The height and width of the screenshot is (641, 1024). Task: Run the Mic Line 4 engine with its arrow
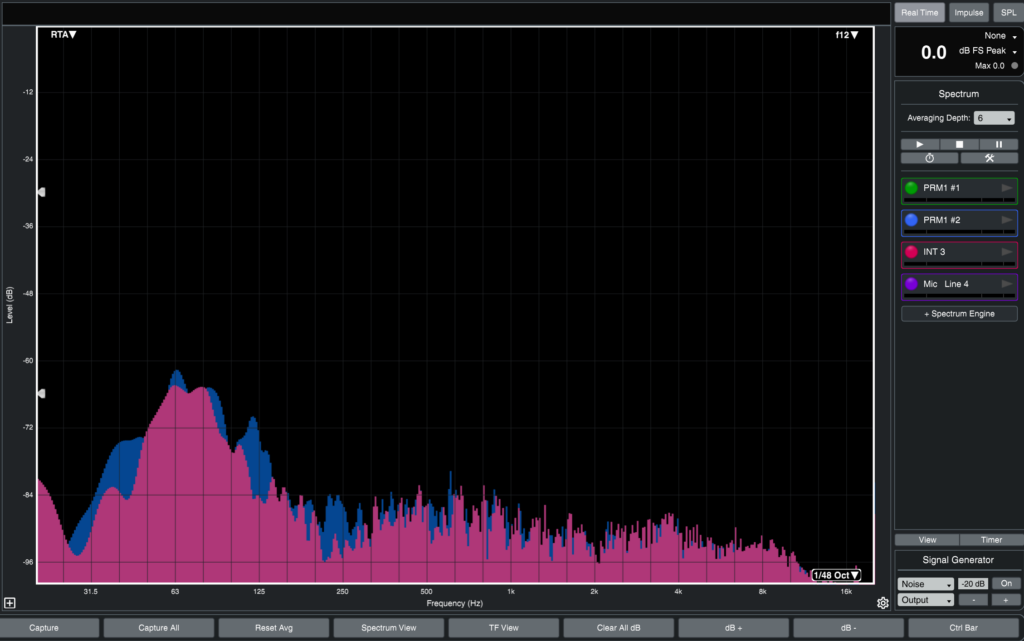tap(1007, 284)
